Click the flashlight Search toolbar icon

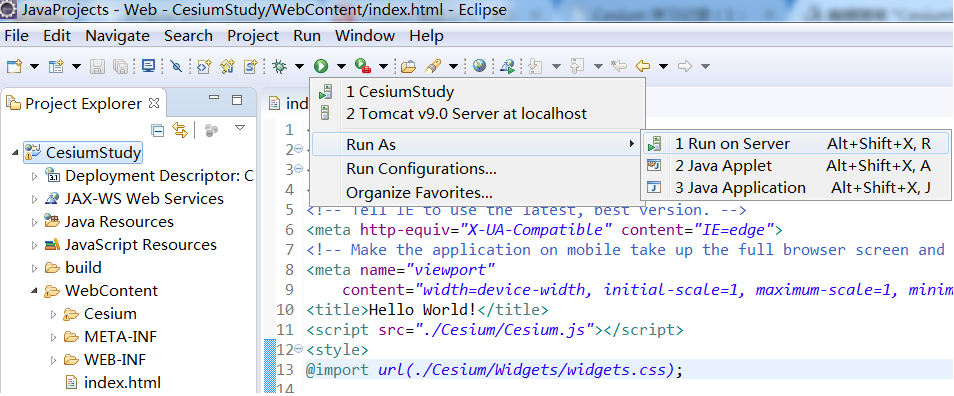click(x=433, y=66)
